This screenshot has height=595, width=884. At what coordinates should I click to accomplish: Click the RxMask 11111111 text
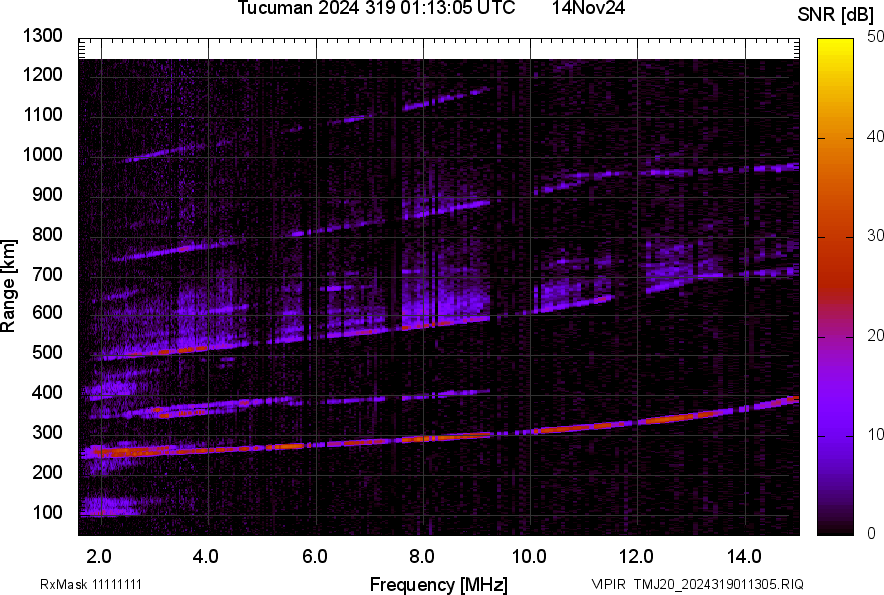pos(91,584)
